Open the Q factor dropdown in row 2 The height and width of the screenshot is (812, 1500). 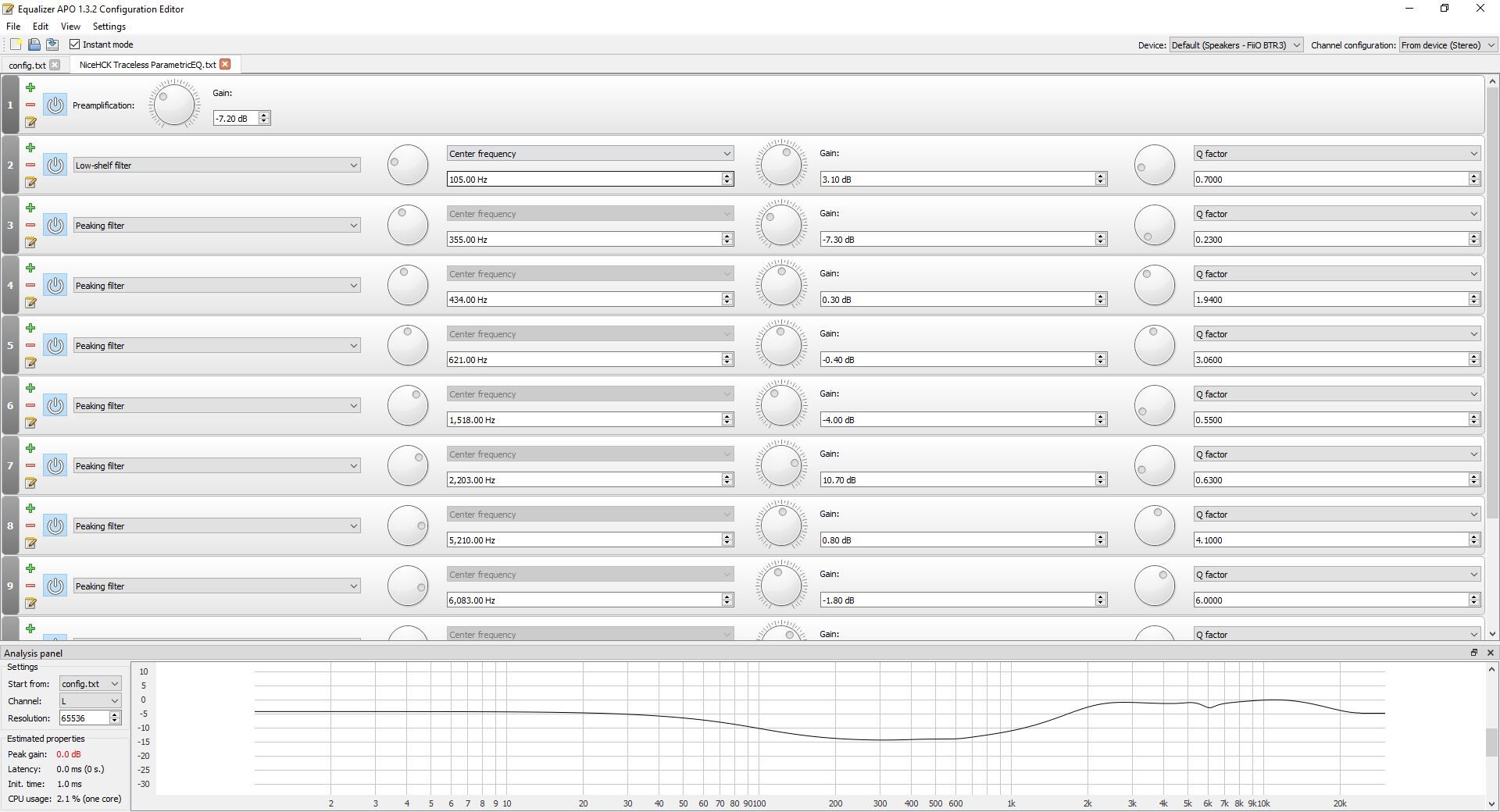point(1337,154)
